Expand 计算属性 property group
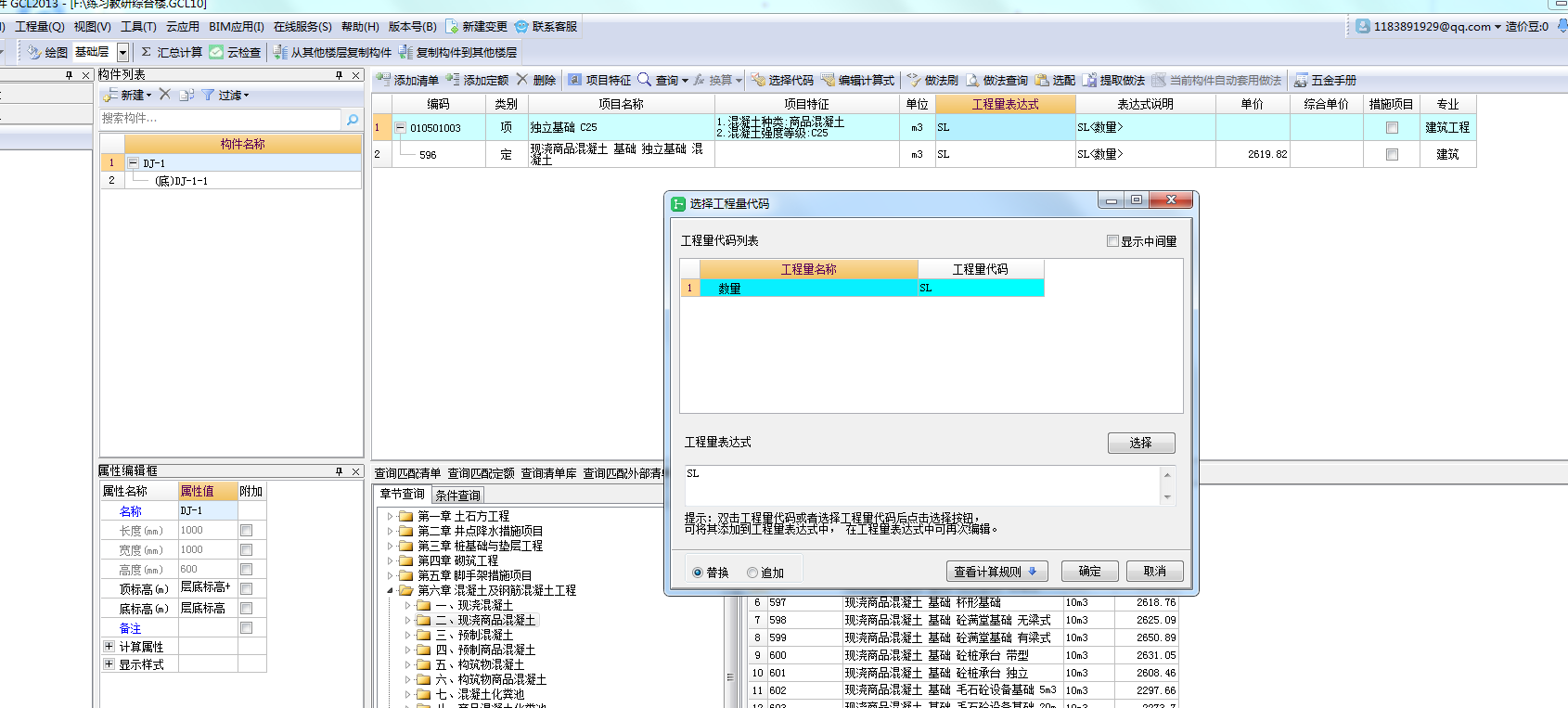The height and width of the screenshot is (708, 1568). [109, 646]
